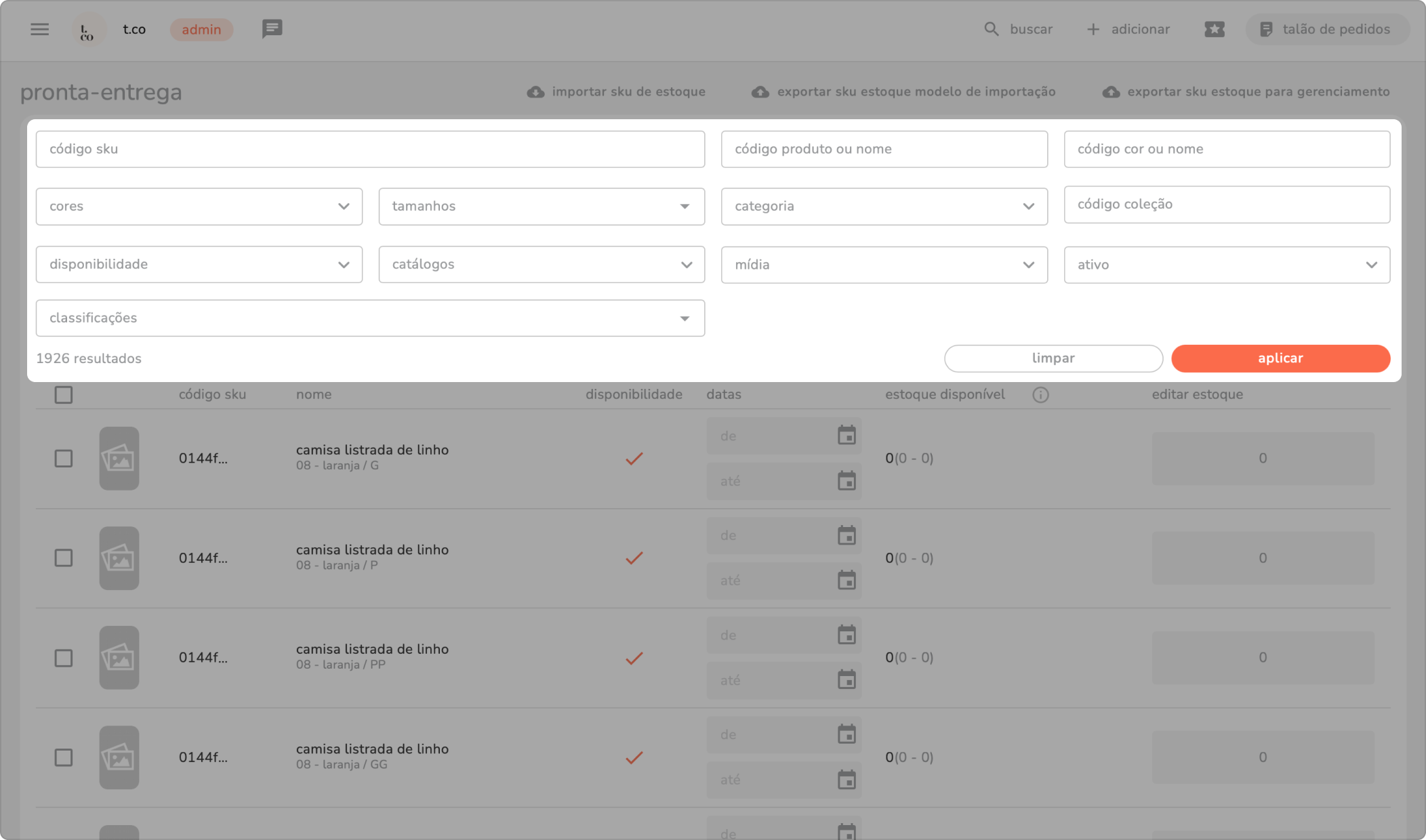Click the estoque disponível info icon
Screen dimensions: 1426x840
(1040, 395)
